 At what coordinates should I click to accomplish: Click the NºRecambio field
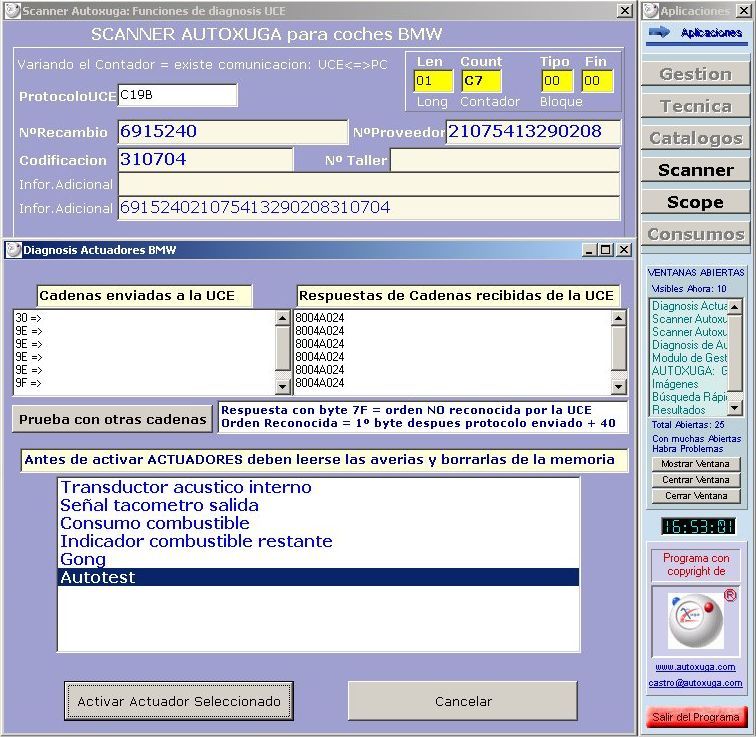[x=232, y=132]
